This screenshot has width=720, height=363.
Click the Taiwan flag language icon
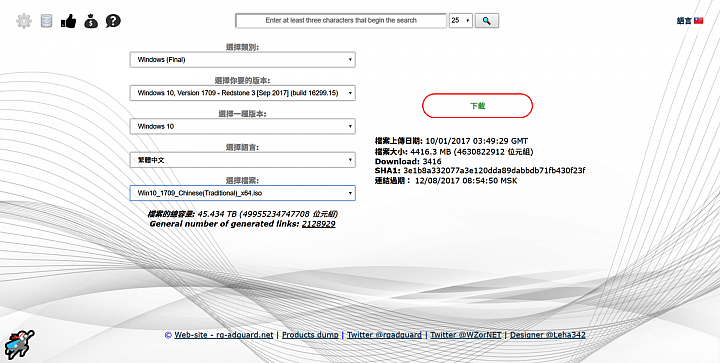coord(698,21)
